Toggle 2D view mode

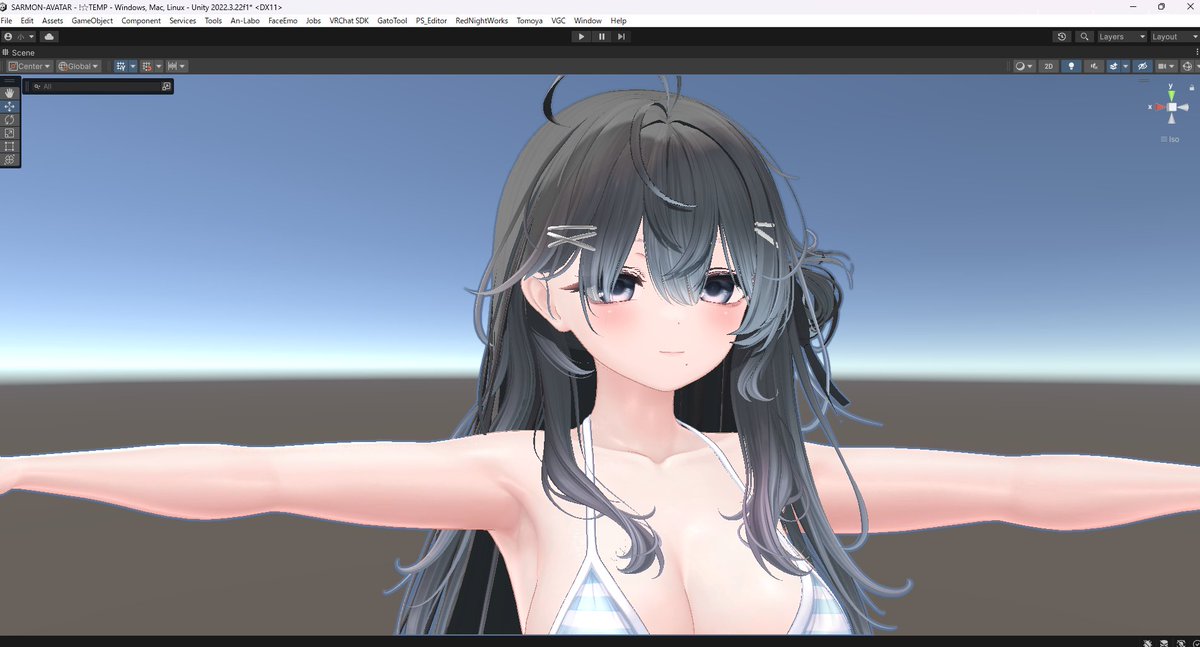pyautogui.click(x=1048, y=65)
